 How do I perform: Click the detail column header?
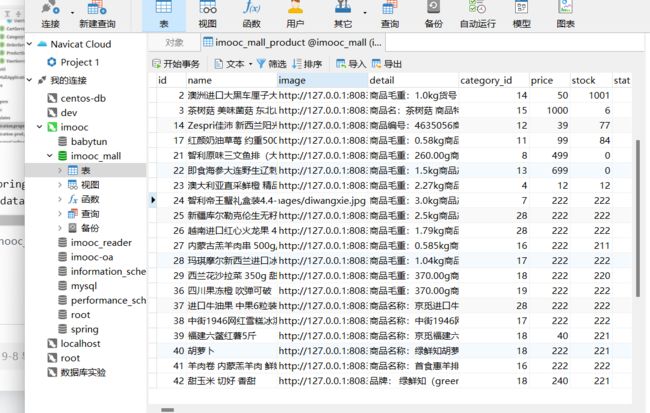413,80
